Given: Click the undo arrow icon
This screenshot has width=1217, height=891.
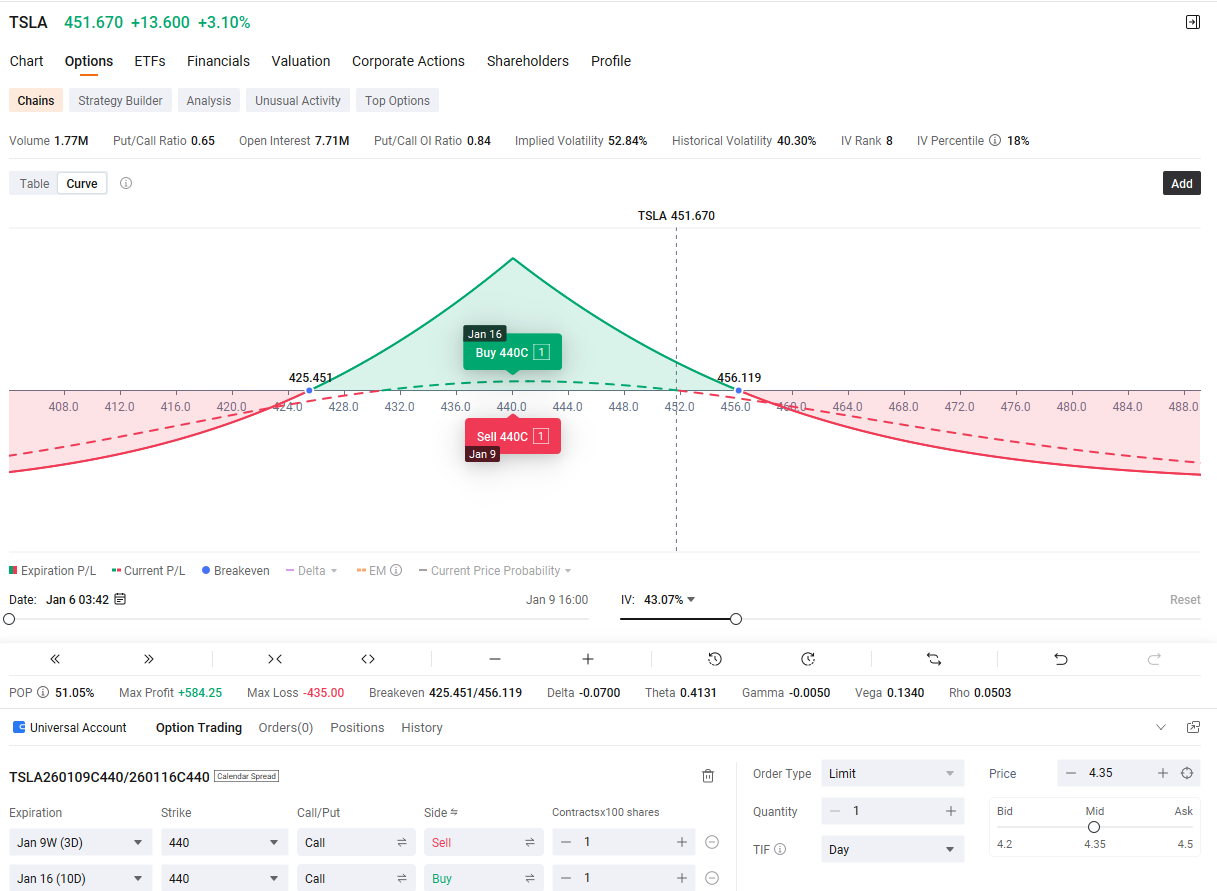Looking at the screenshot, I should click(x=1061, y=659).
